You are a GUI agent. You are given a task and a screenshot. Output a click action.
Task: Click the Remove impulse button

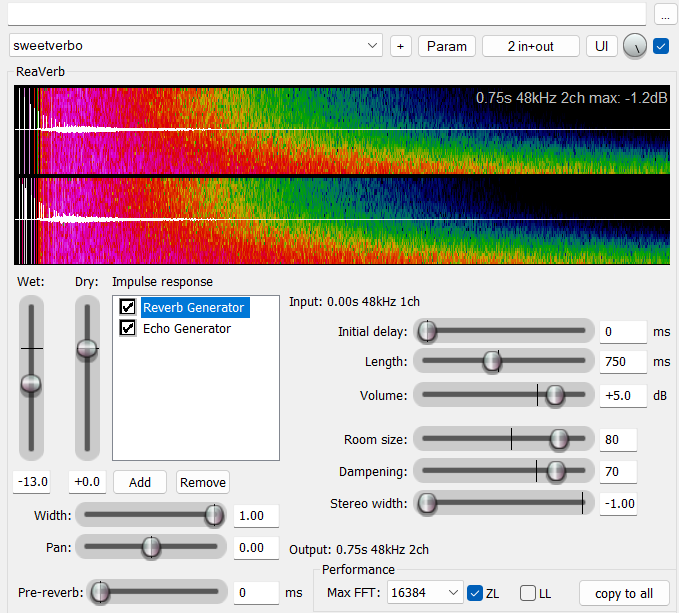pyautogui.click(x=203, y=482)
